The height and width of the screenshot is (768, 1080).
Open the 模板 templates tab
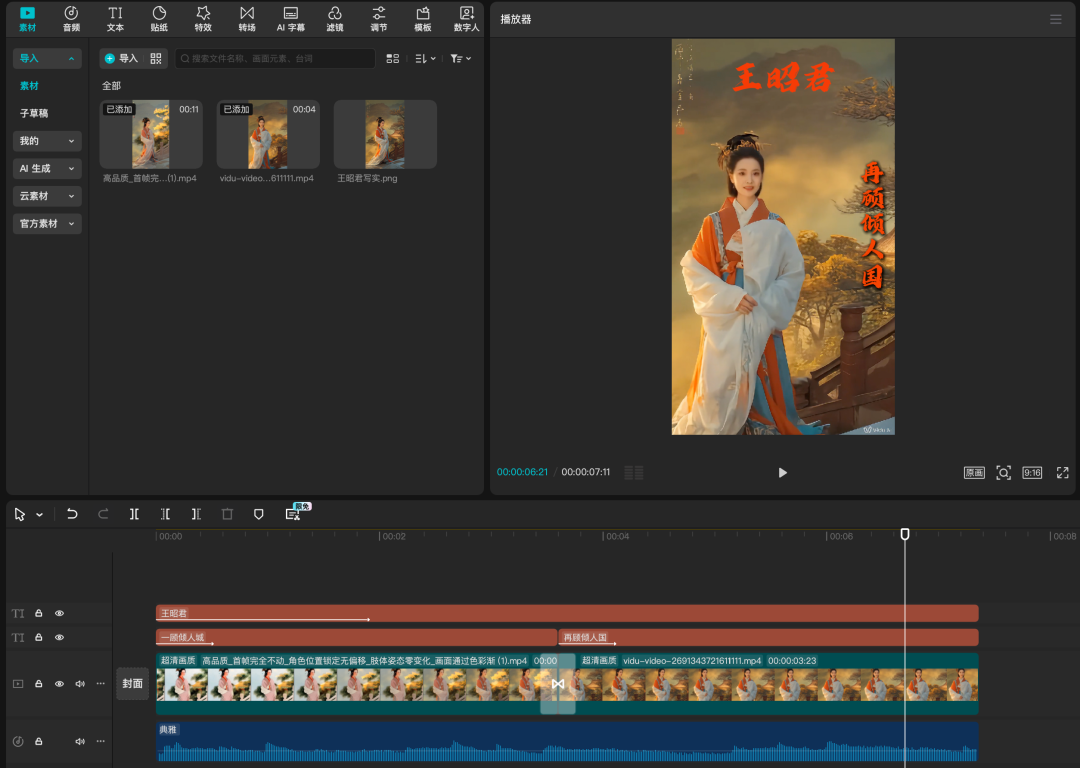pos(423,19)
